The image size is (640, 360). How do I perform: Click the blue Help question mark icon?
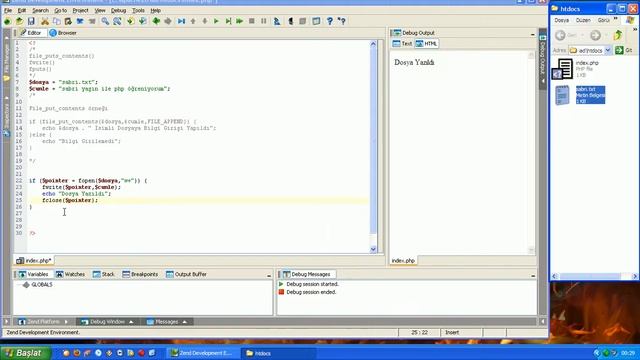(330, 21)
